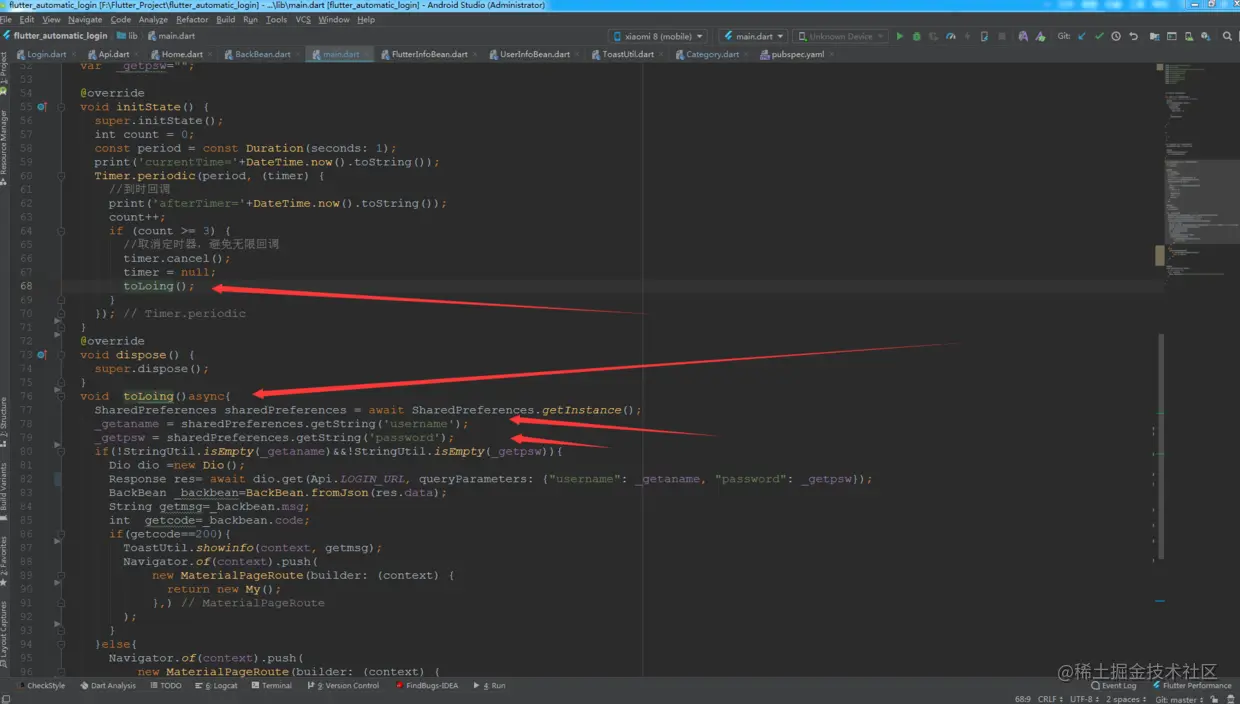Open the Navigate menu

coord(85,19)
